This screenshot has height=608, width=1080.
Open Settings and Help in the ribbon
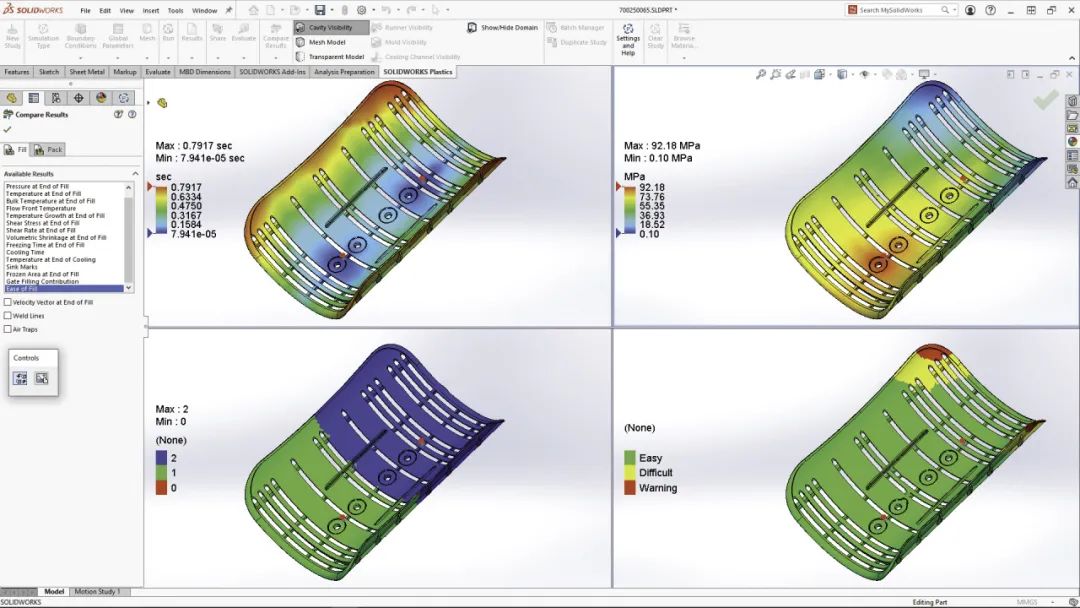tap(628, 36)
